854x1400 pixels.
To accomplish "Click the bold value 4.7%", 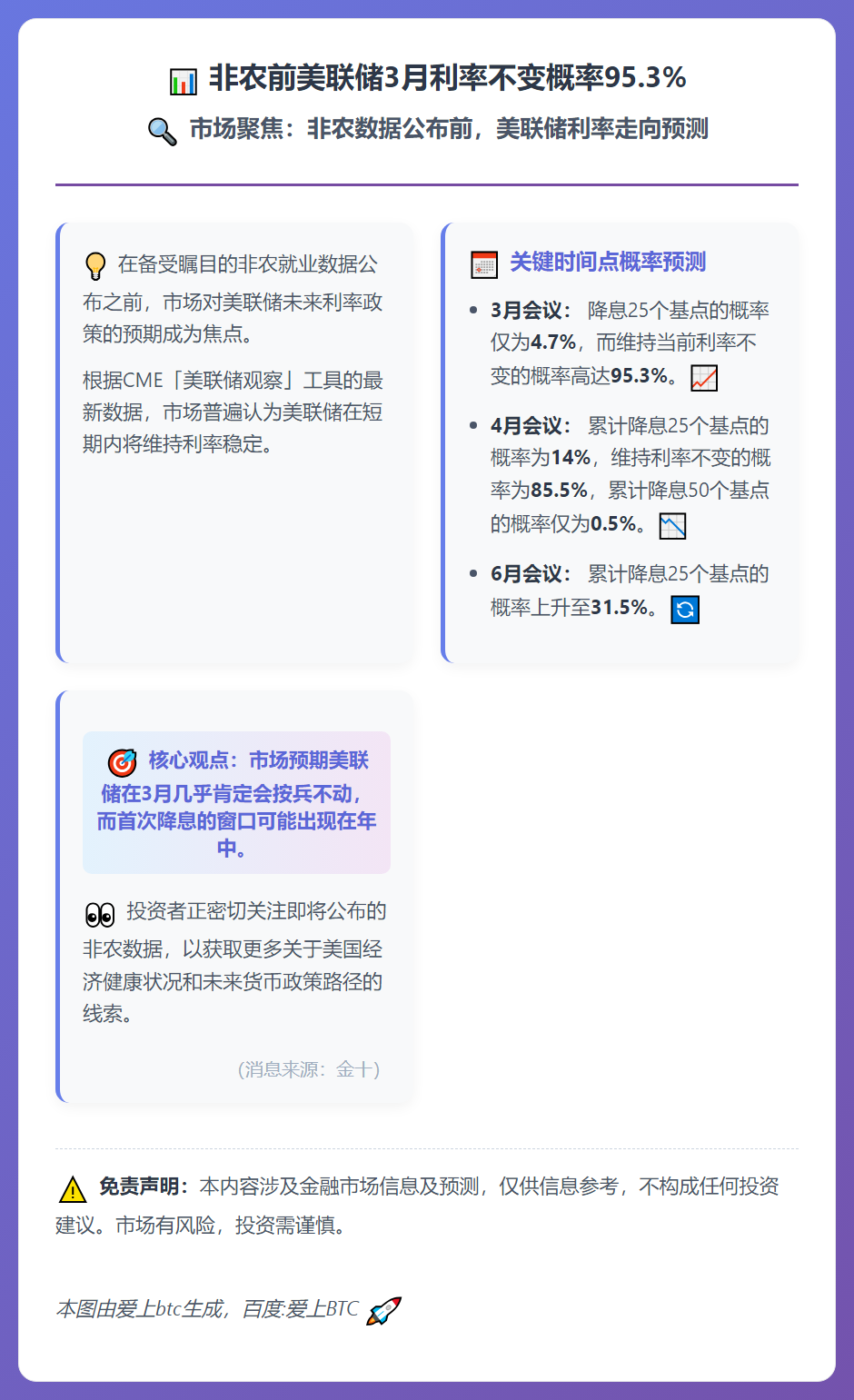I will click(553, 343).
